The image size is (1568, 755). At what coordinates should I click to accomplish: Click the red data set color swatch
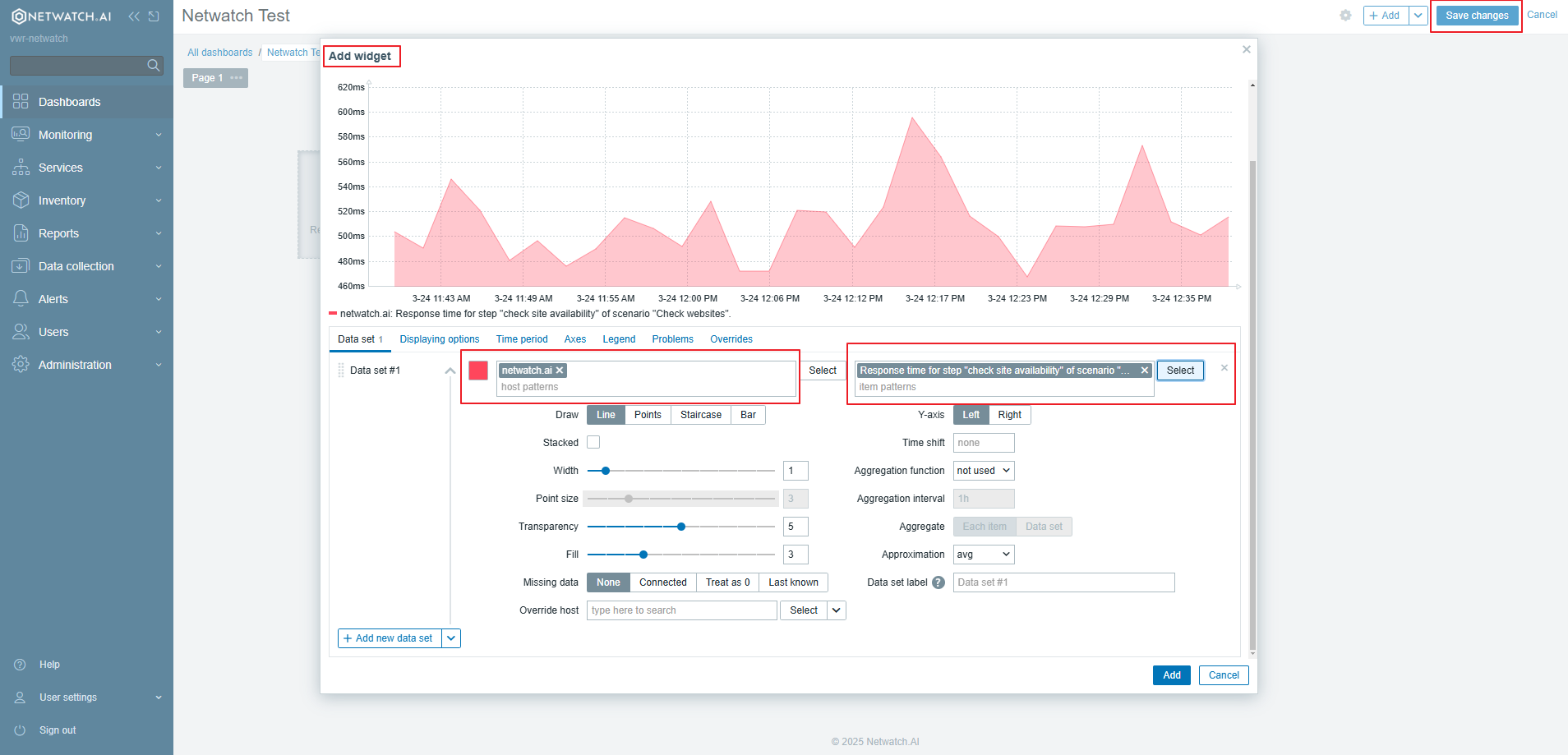(477, 370)
